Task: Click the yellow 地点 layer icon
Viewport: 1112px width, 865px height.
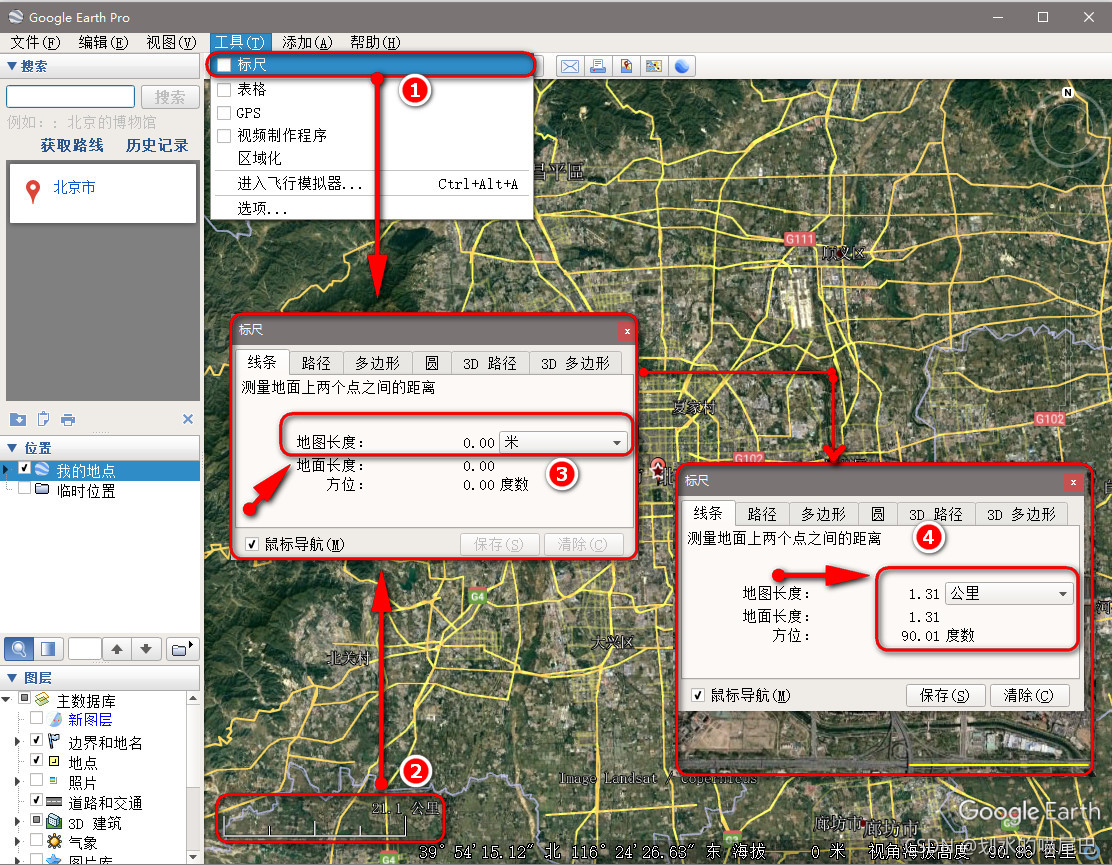Action: tap(54, 761)
